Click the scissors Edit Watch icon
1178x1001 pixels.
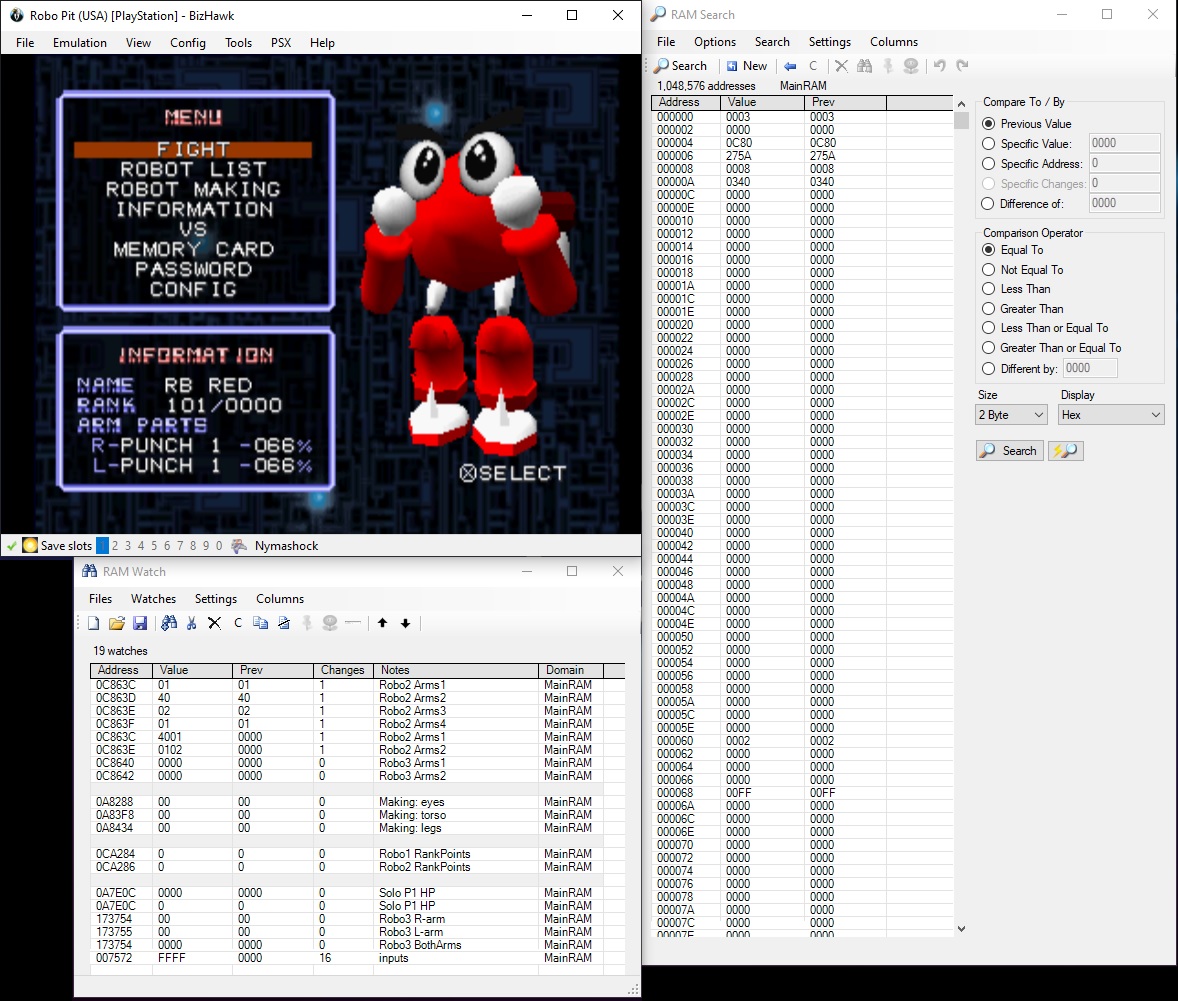tap(192, 623)
